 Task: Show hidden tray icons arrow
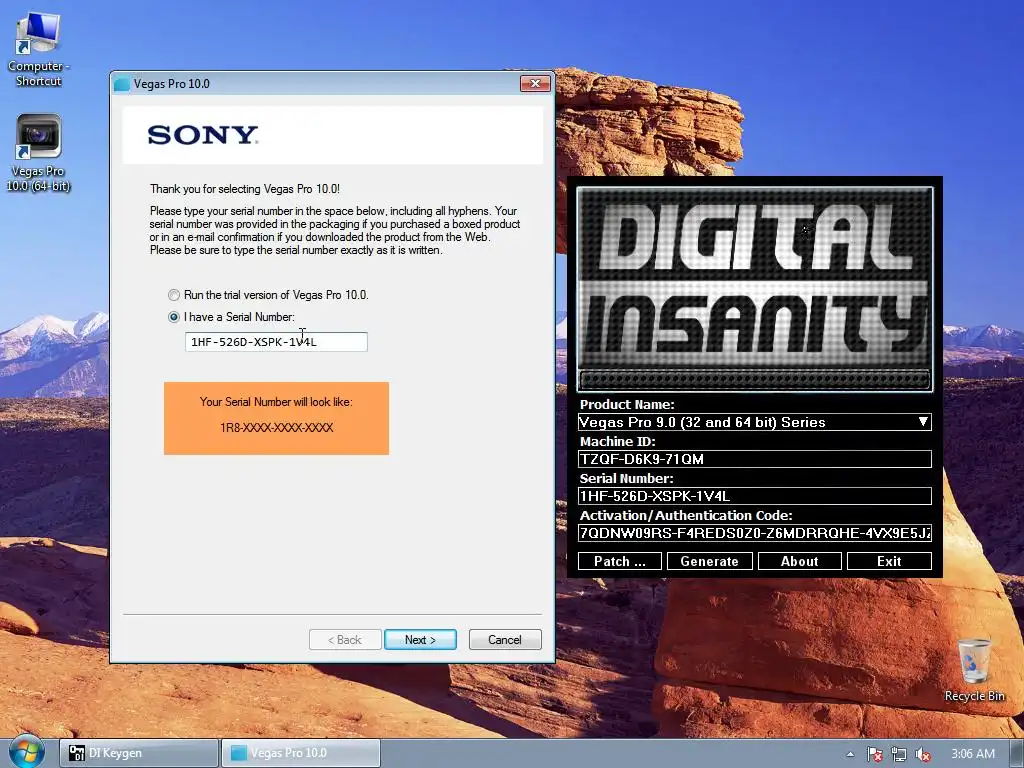click(x=850, y=754)
